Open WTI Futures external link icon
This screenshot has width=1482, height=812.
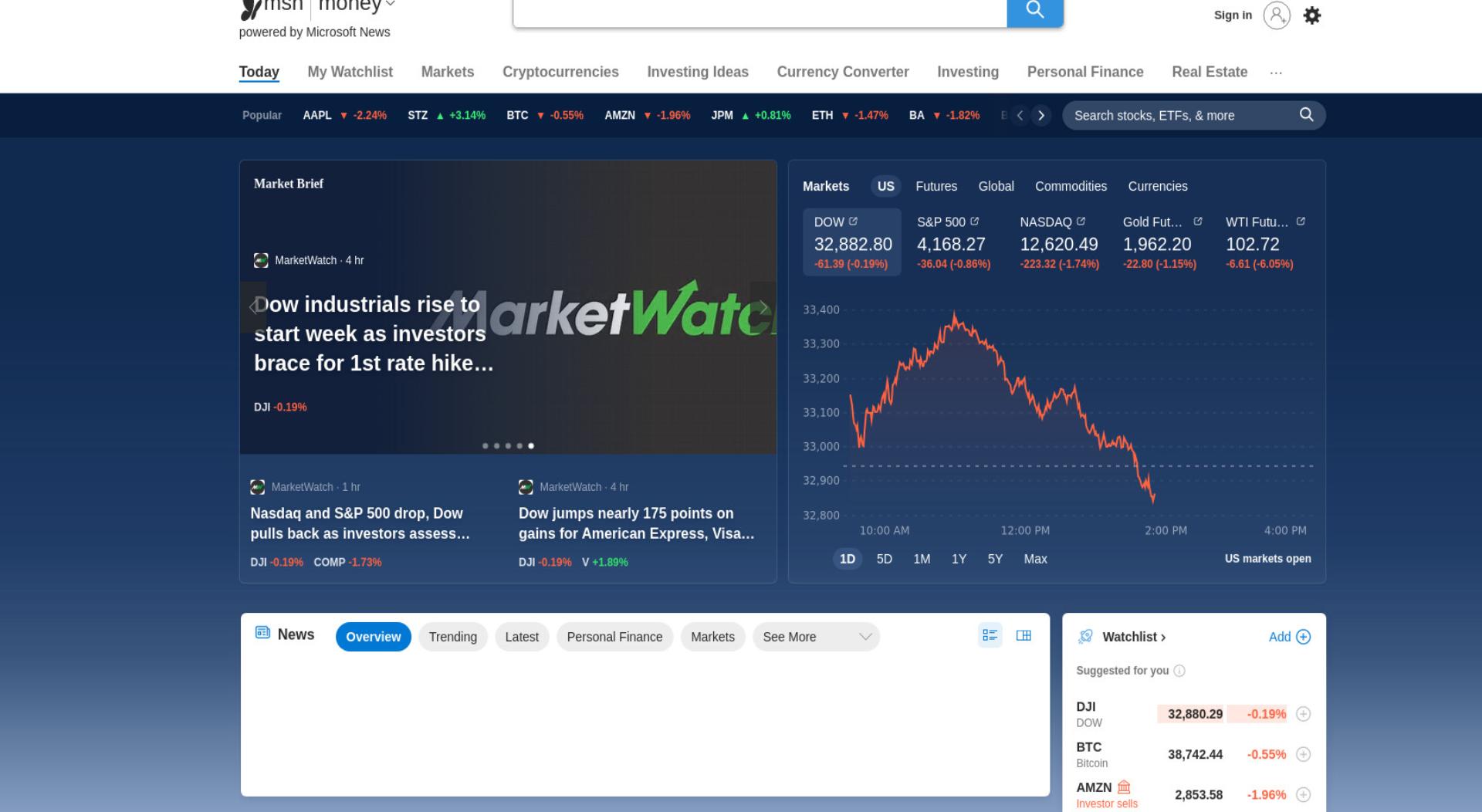click(x=1301, y=222)
